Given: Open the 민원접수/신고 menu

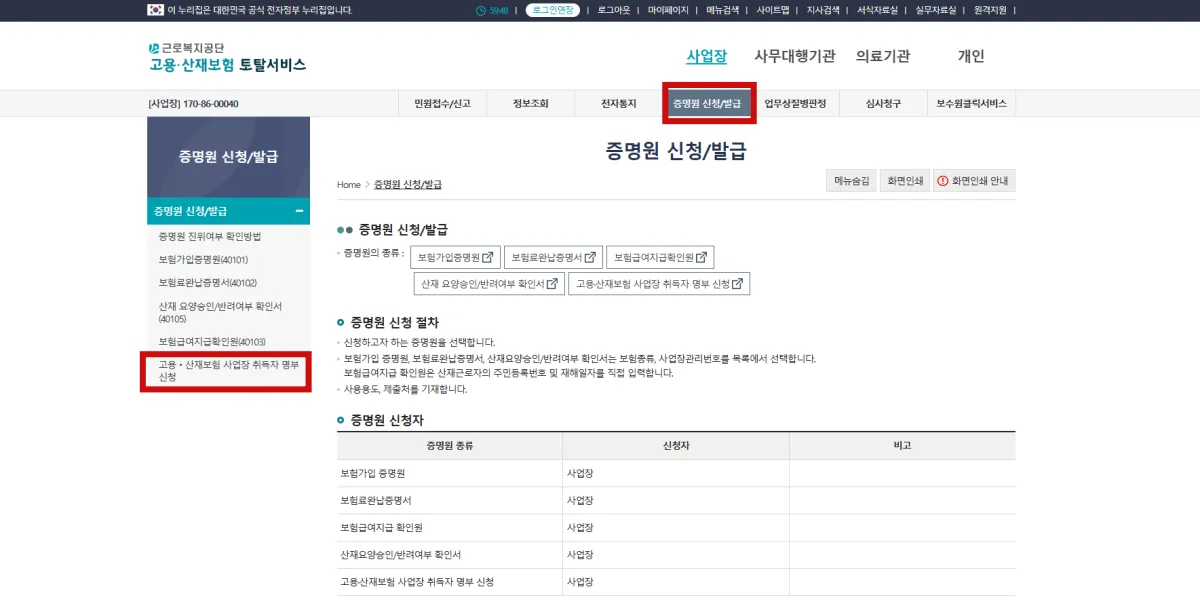Looking at the screenshot, I should pos(442,103).
